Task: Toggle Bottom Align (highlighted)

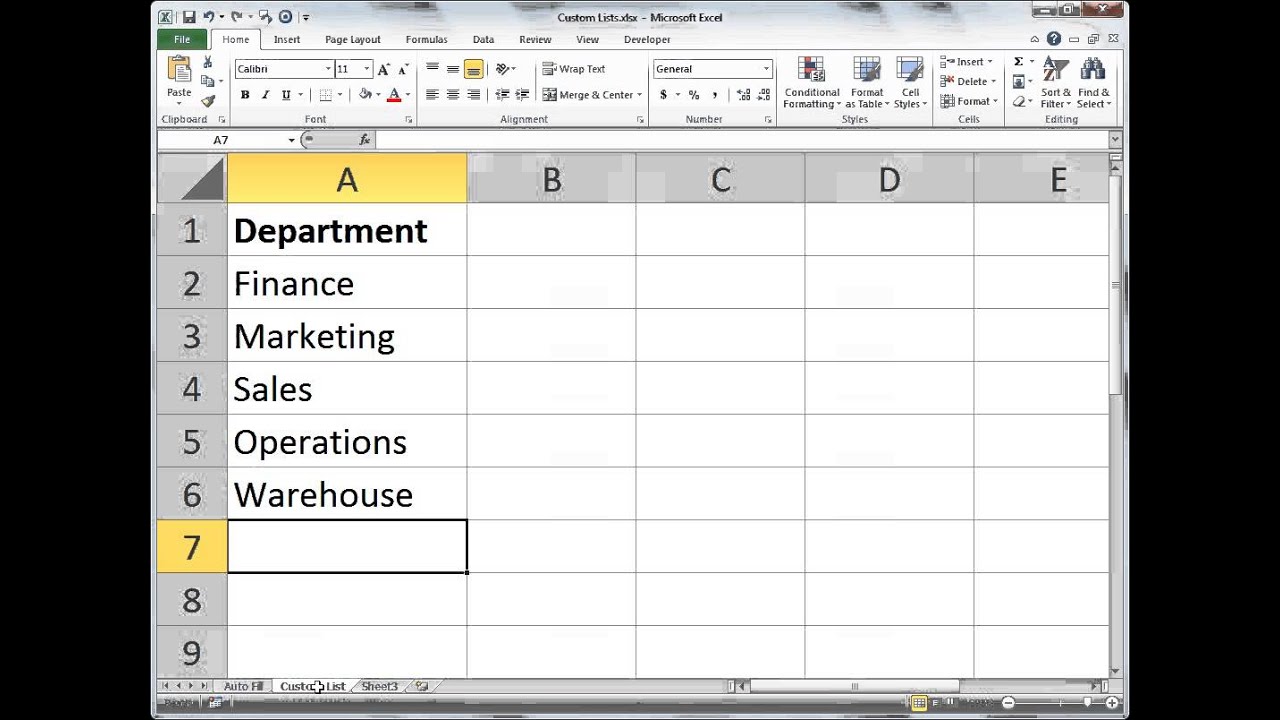Action: (473, 69)
